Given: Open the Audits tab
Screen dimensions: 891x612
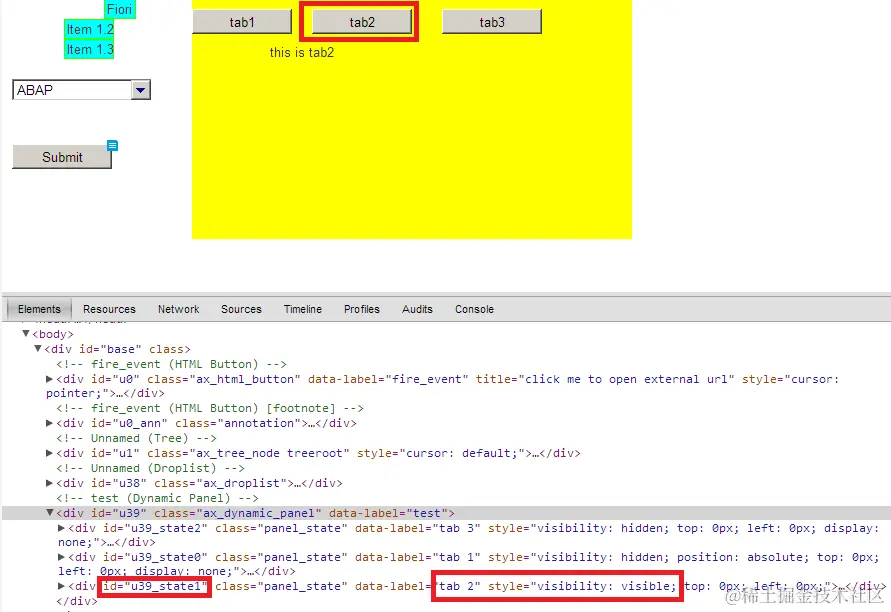Looking at the screenshot, I should (417, 309).
